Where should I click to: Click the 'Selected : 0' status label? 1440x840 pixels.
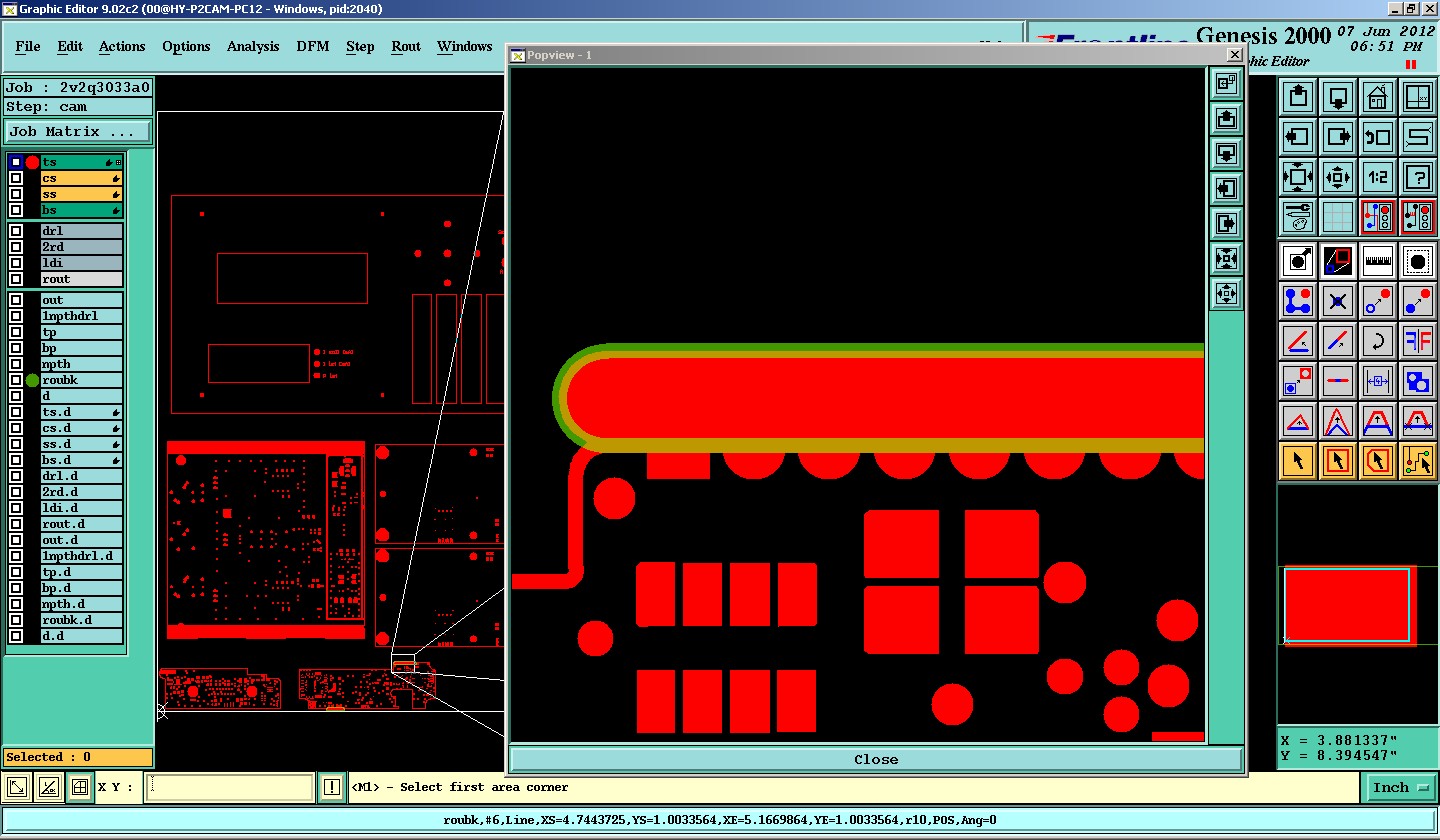(78, 757)
